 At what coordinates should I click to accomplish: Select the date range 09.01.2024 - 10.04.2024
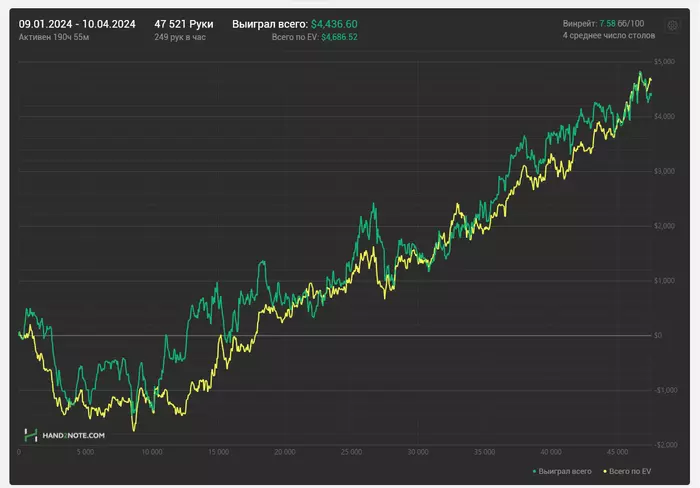(x=77, y=22)
